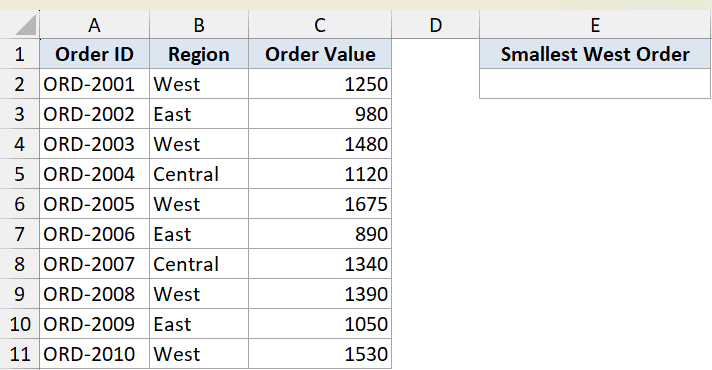The image size is (712, 370).
Task: Select row 10 header
Action: point(20,324)
